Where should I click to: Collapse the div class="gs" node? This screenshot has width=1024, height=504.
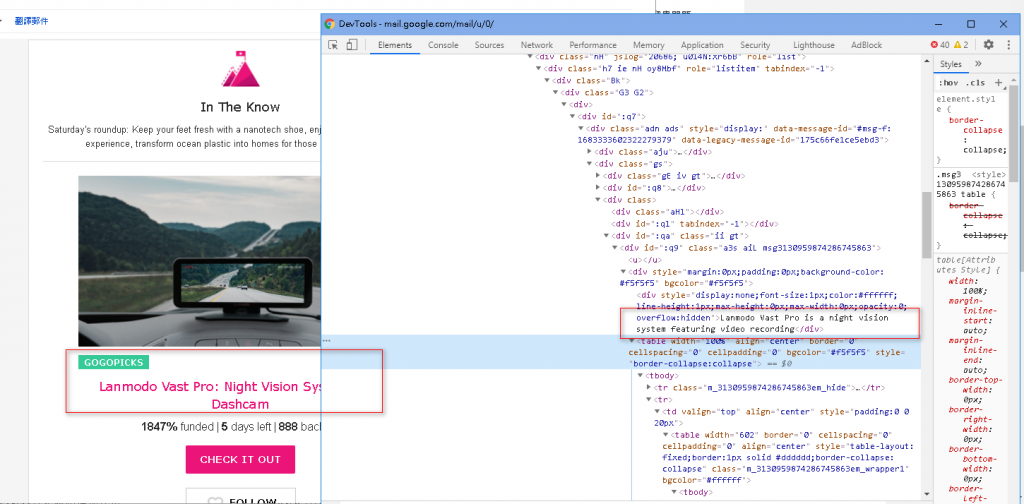click(589, 164)
